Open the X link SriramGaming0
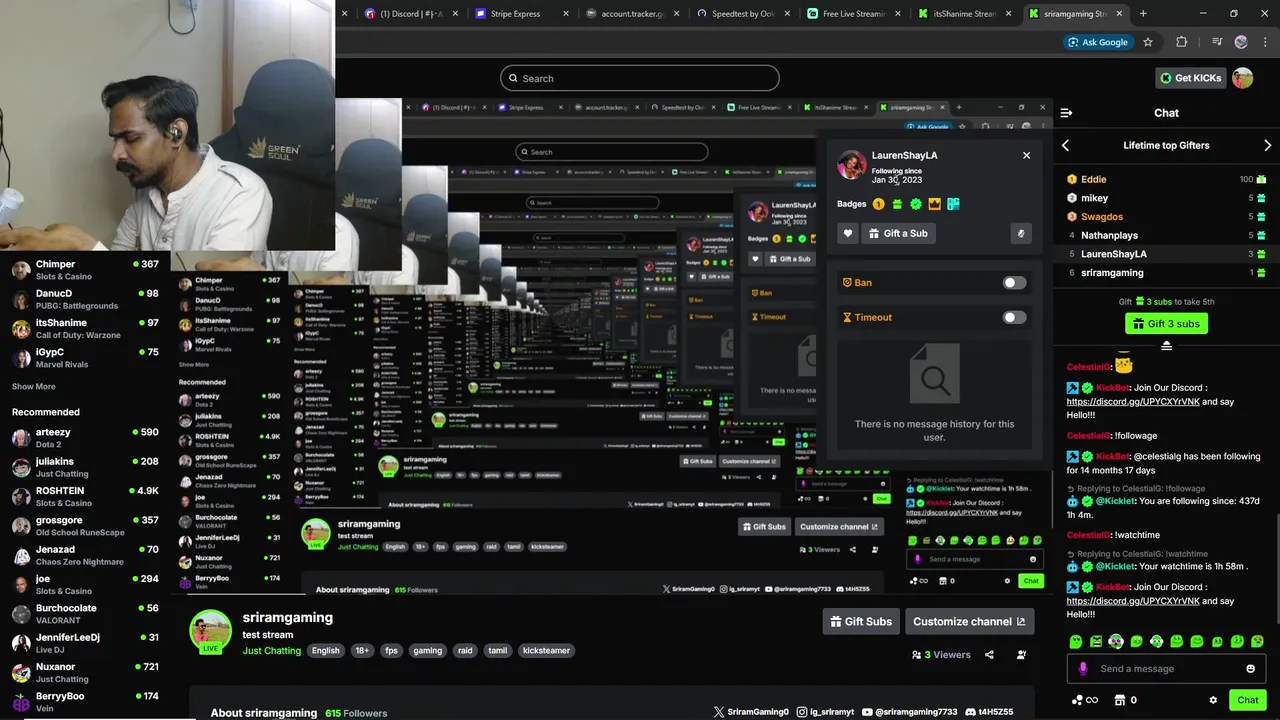 click(x=751, y=712)
